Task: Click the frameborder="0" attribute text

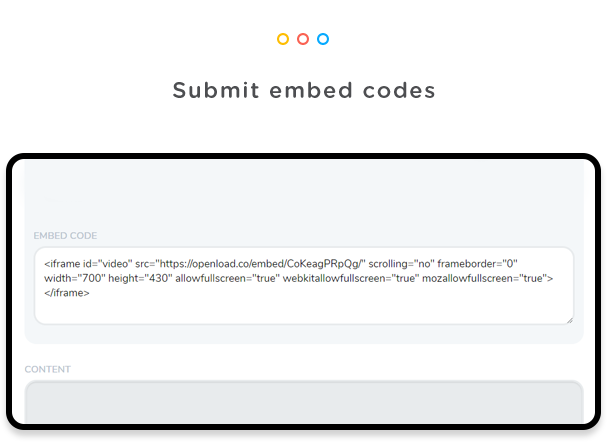Action: [x=477, y=264]
